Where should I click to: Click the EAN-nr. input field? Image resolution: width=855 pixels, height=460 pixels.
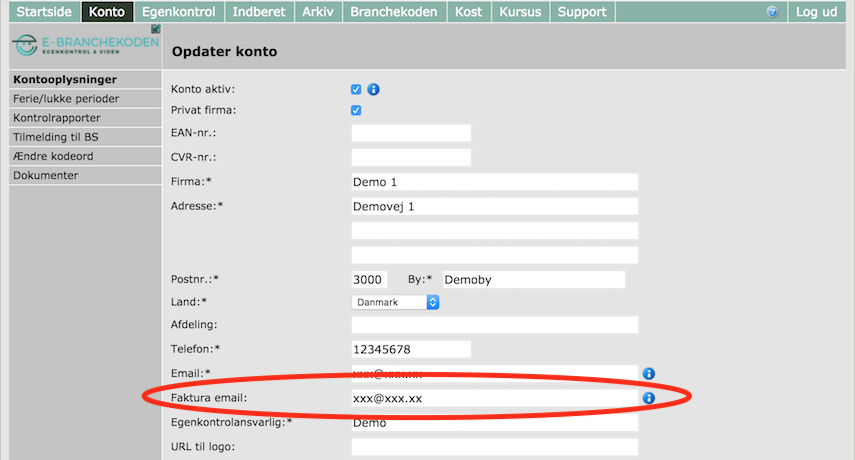(411, 133)
